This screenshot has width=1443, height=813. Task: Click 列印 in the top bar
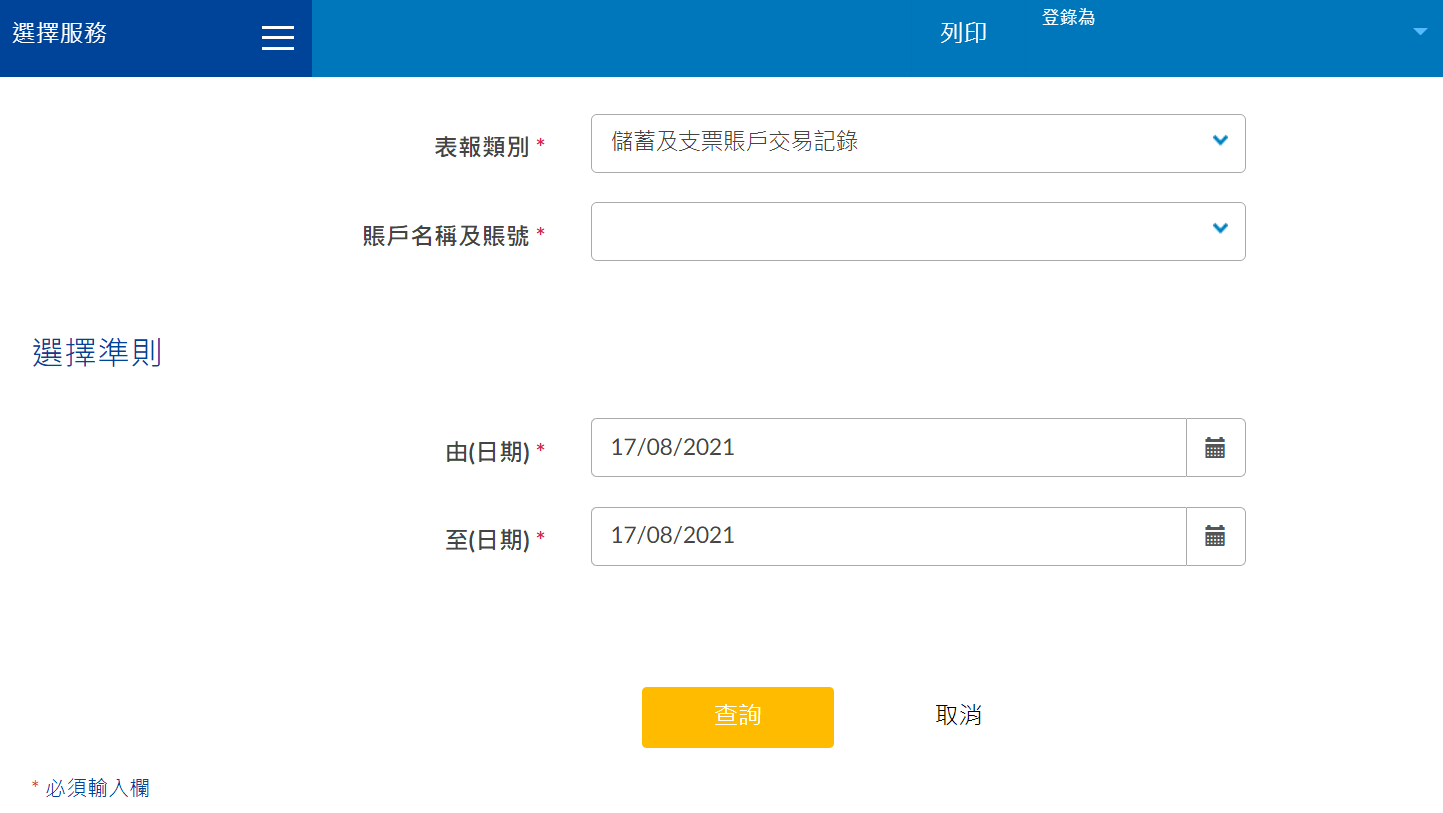point(963,33)
